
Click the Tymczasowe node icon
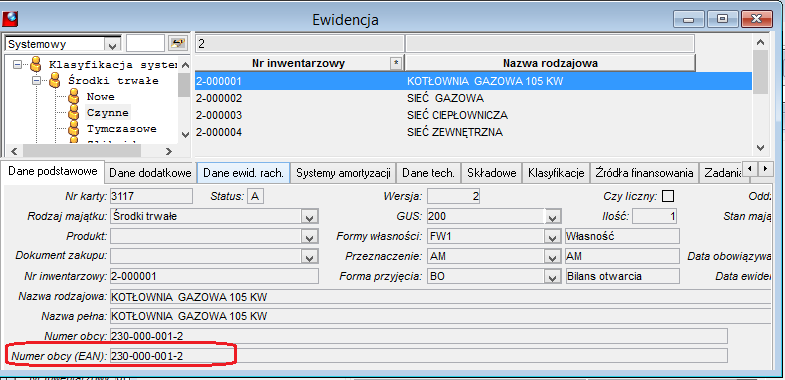click(74, 128)
